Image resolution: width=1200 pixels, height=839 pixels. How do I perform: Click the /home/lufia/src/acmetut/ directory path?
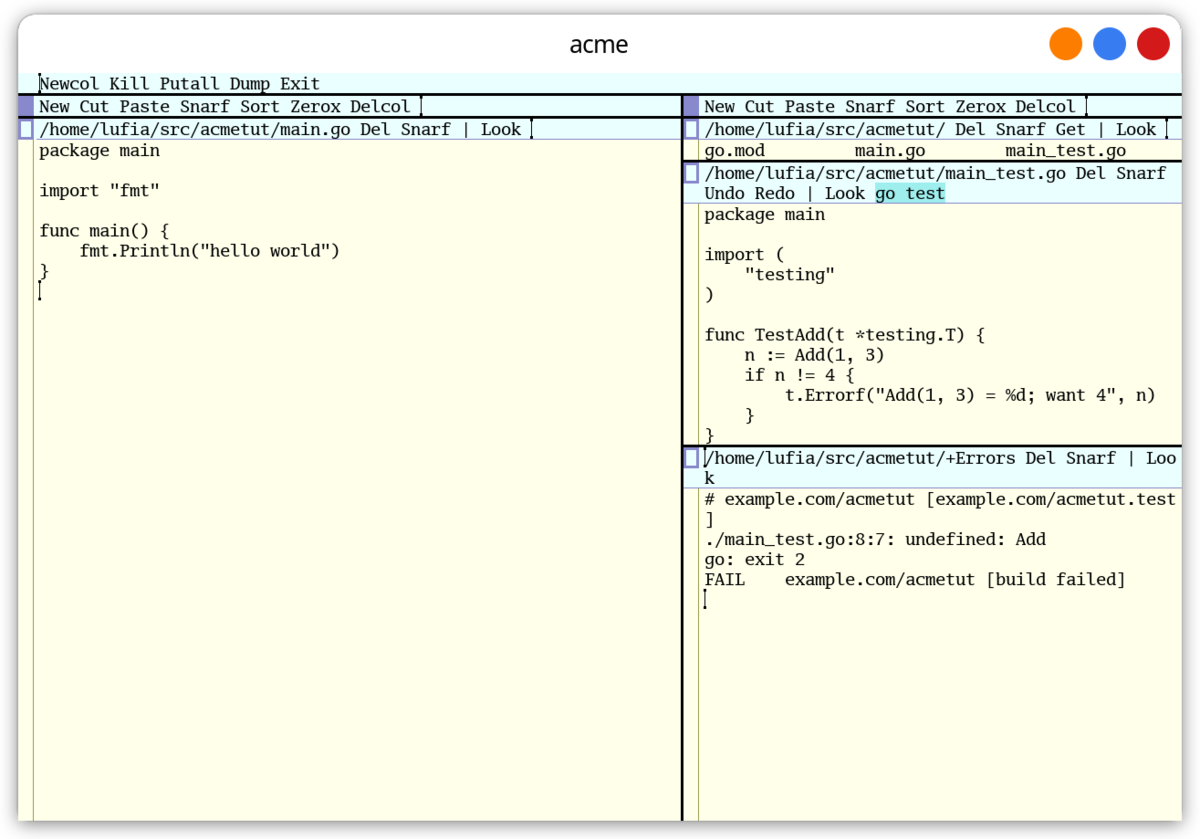[825, 129]
